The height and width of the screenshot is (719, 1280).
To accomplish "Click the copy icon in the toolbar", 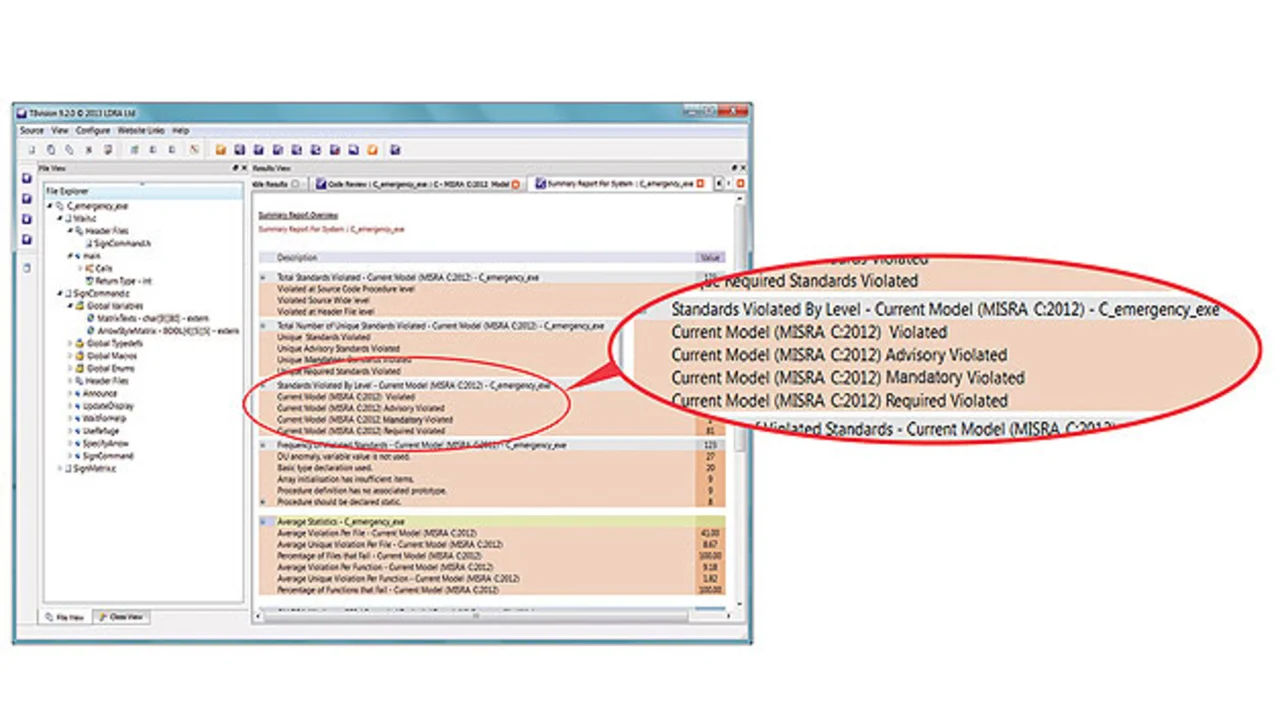I will 52,150.
